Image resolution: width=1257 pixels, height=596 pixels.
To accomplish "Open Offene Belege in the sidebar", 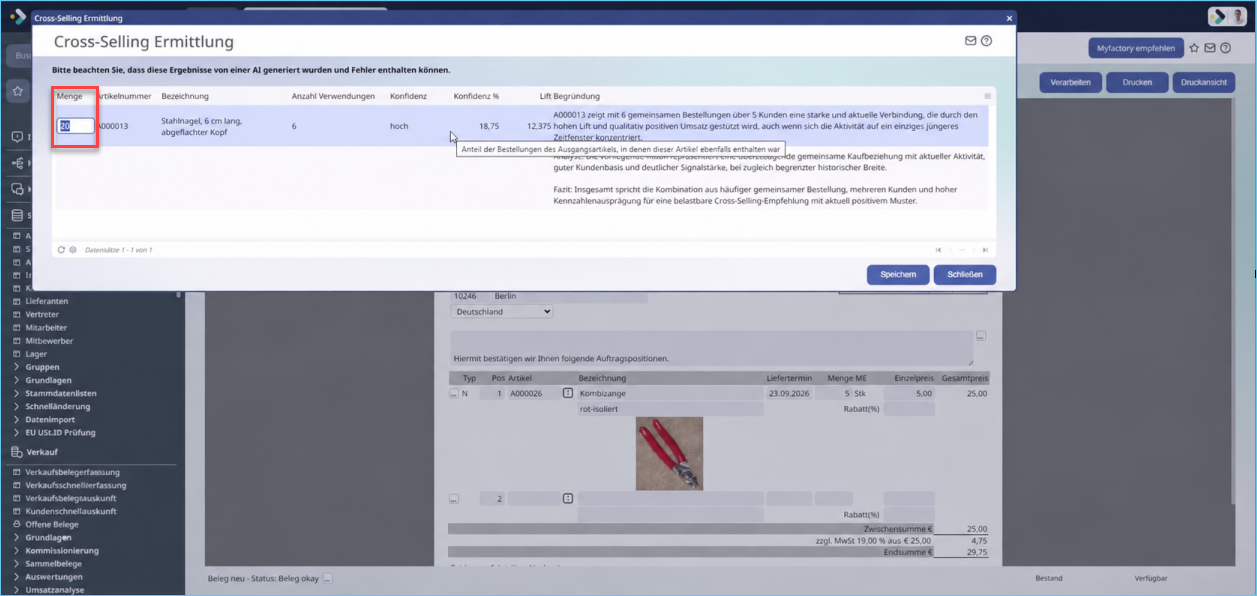I will [x=52, y=524].
